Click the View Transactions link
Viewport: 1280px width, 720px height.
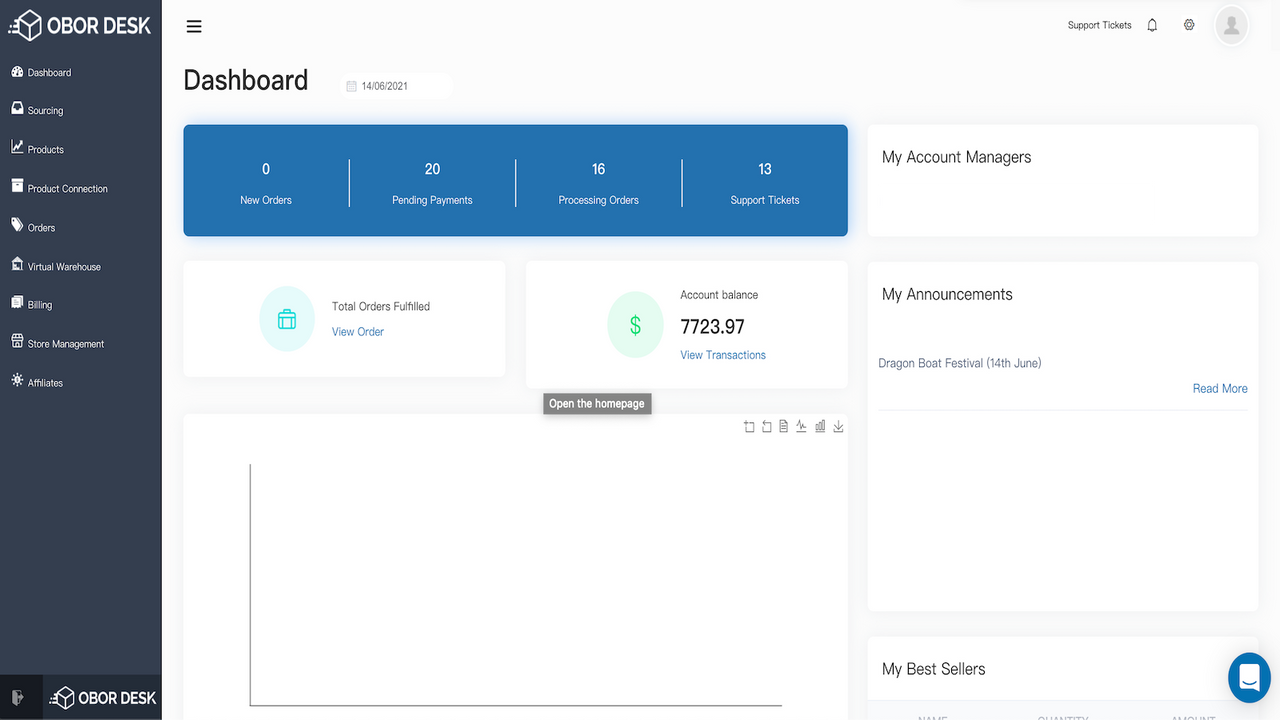coord(722,354)
